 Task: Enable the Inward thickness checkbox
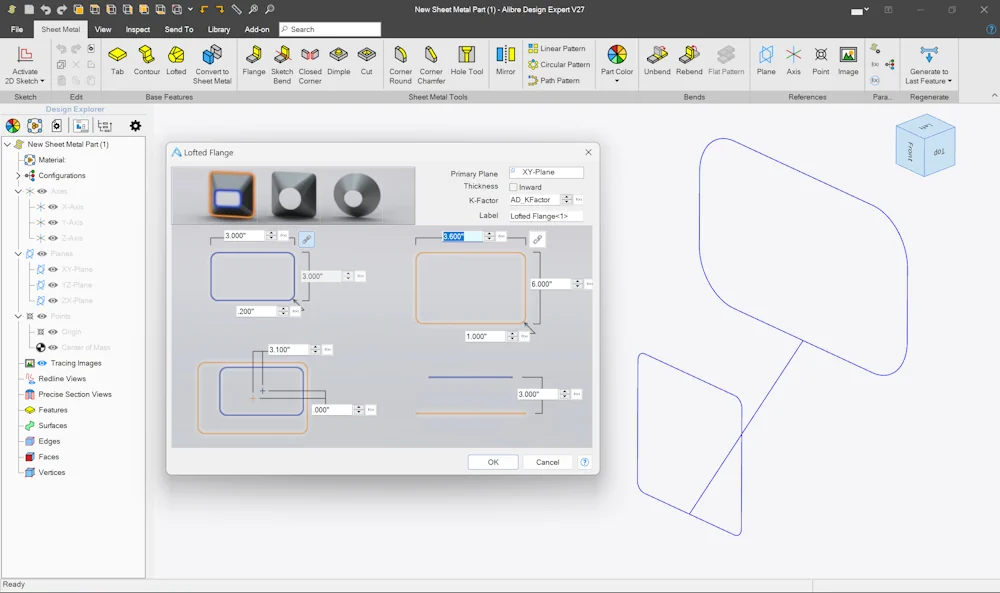513,187
